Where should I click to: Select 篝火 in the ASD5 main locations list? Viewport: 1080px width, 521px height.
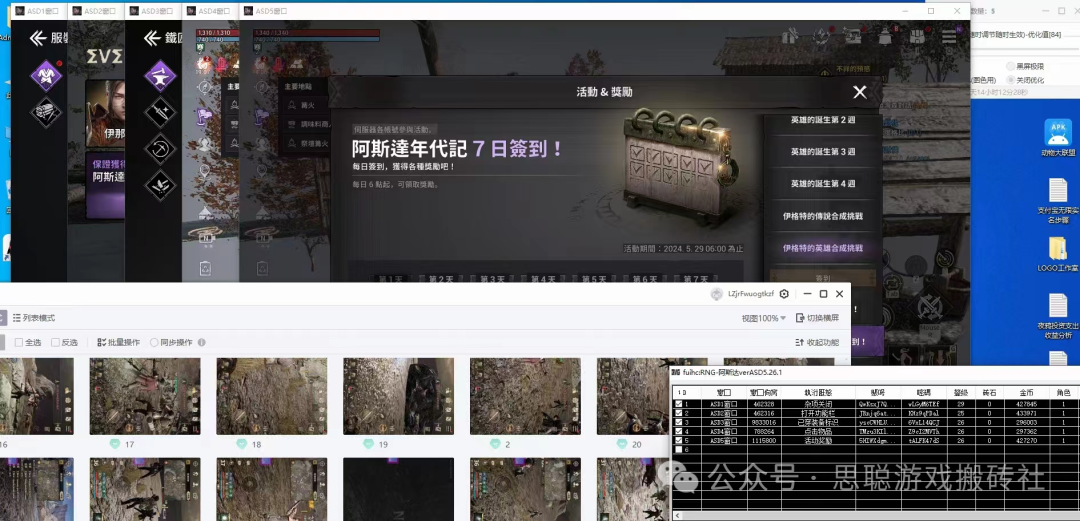pyautogui.click(x=305, y=105)
